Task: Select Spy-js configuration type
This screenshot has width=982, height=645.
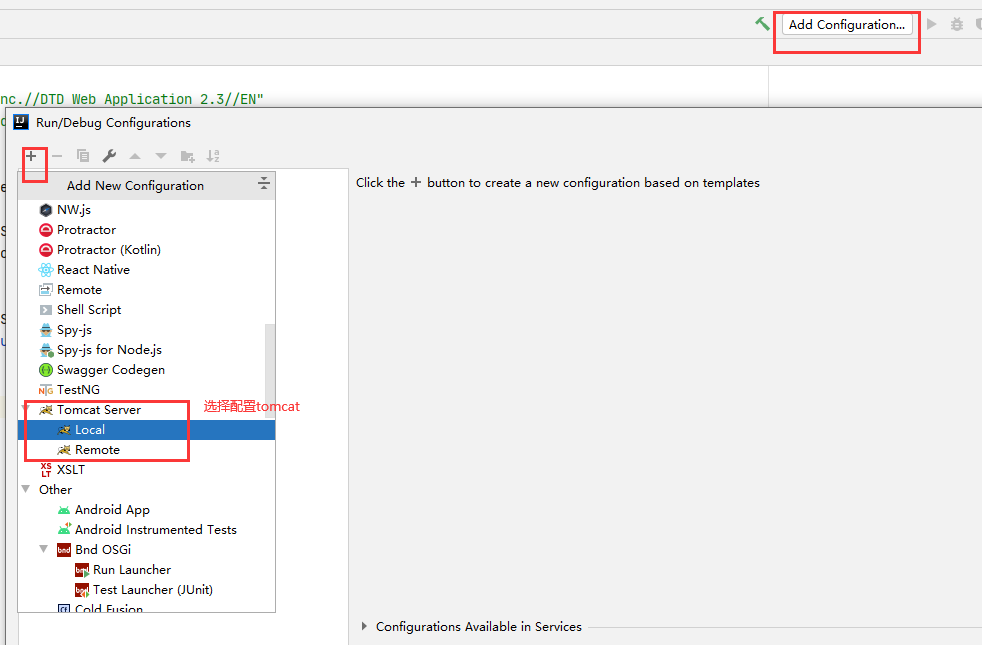Action: point(147,330)
